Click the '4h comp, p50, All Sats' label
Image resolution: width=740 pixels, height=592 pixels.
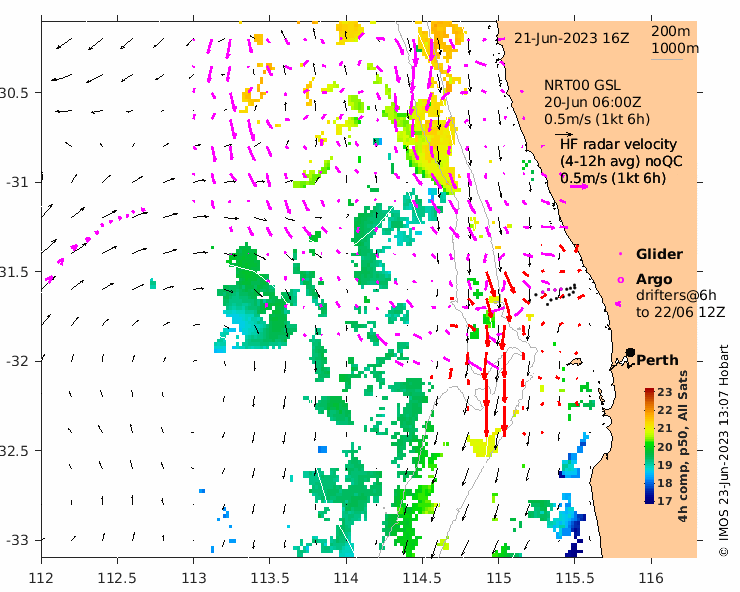coord(683,446)
